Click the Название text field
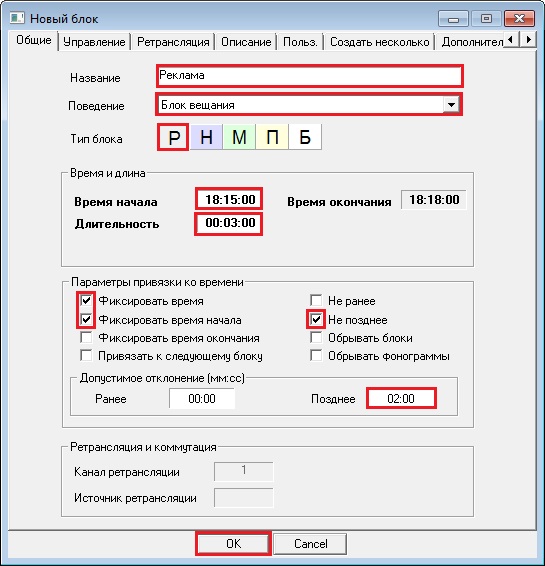The height and width of the screenshot is (566, 545). [310, 76]
